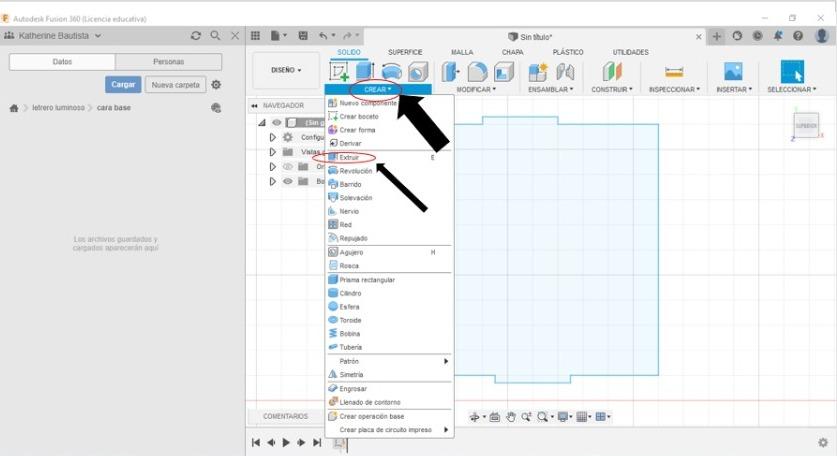The width and height of the screenshot is (837, 456).
Task: Toggle the eye icon of the bottom browser folder
Action: pos(288,182)
